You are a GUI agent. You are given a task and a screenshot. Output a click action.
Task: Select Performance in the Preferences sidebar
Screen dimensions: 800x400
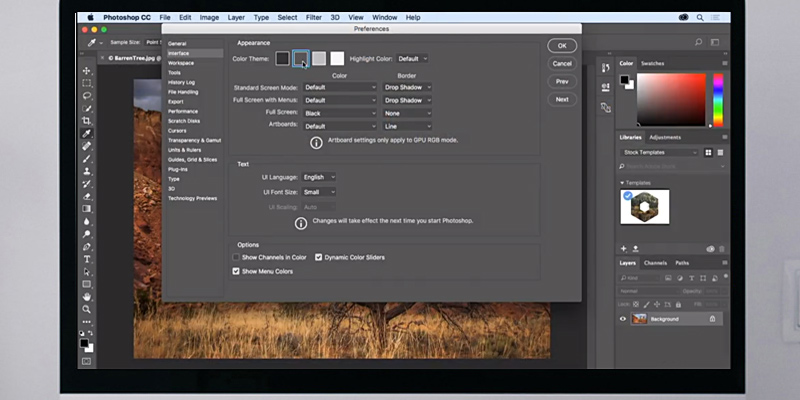pos(183,111)
